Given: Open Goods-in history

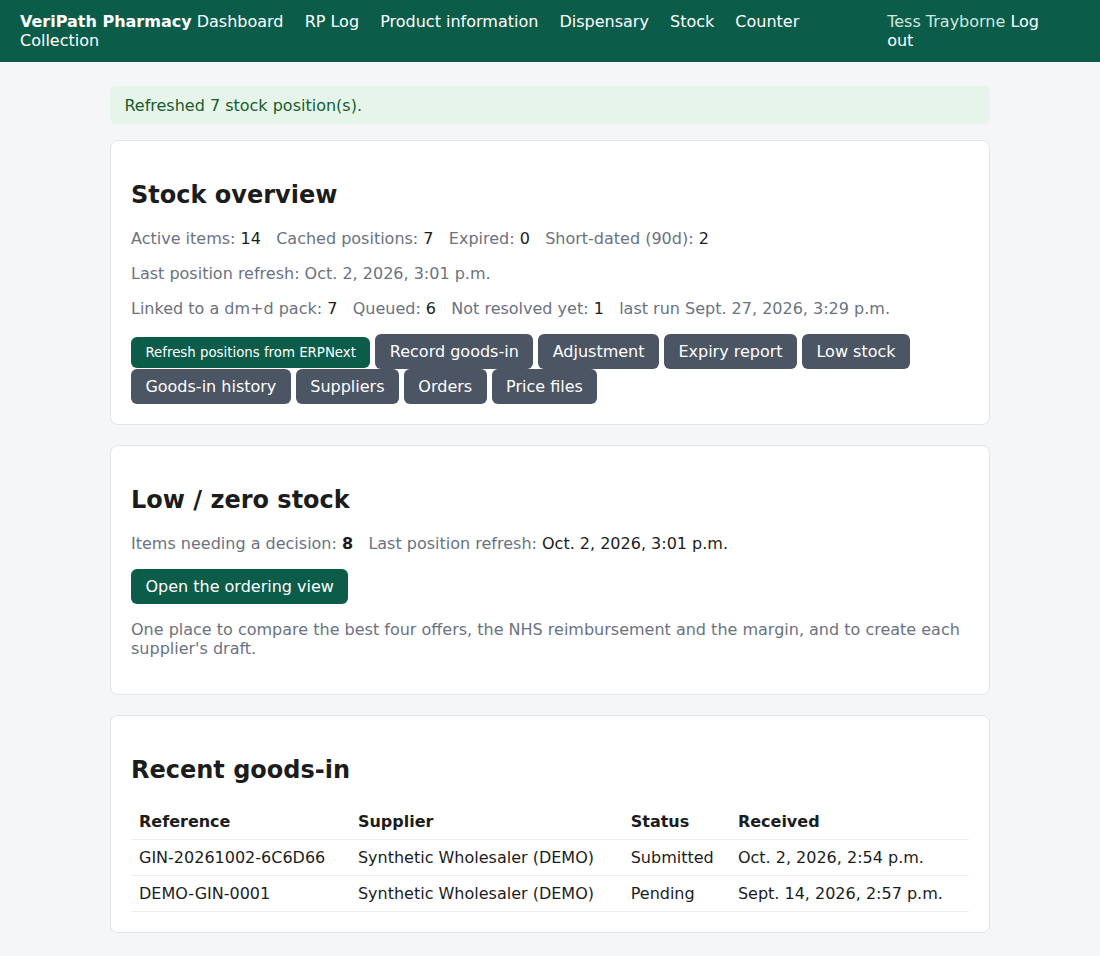Looking at the screenshot, I should (210, 386).
